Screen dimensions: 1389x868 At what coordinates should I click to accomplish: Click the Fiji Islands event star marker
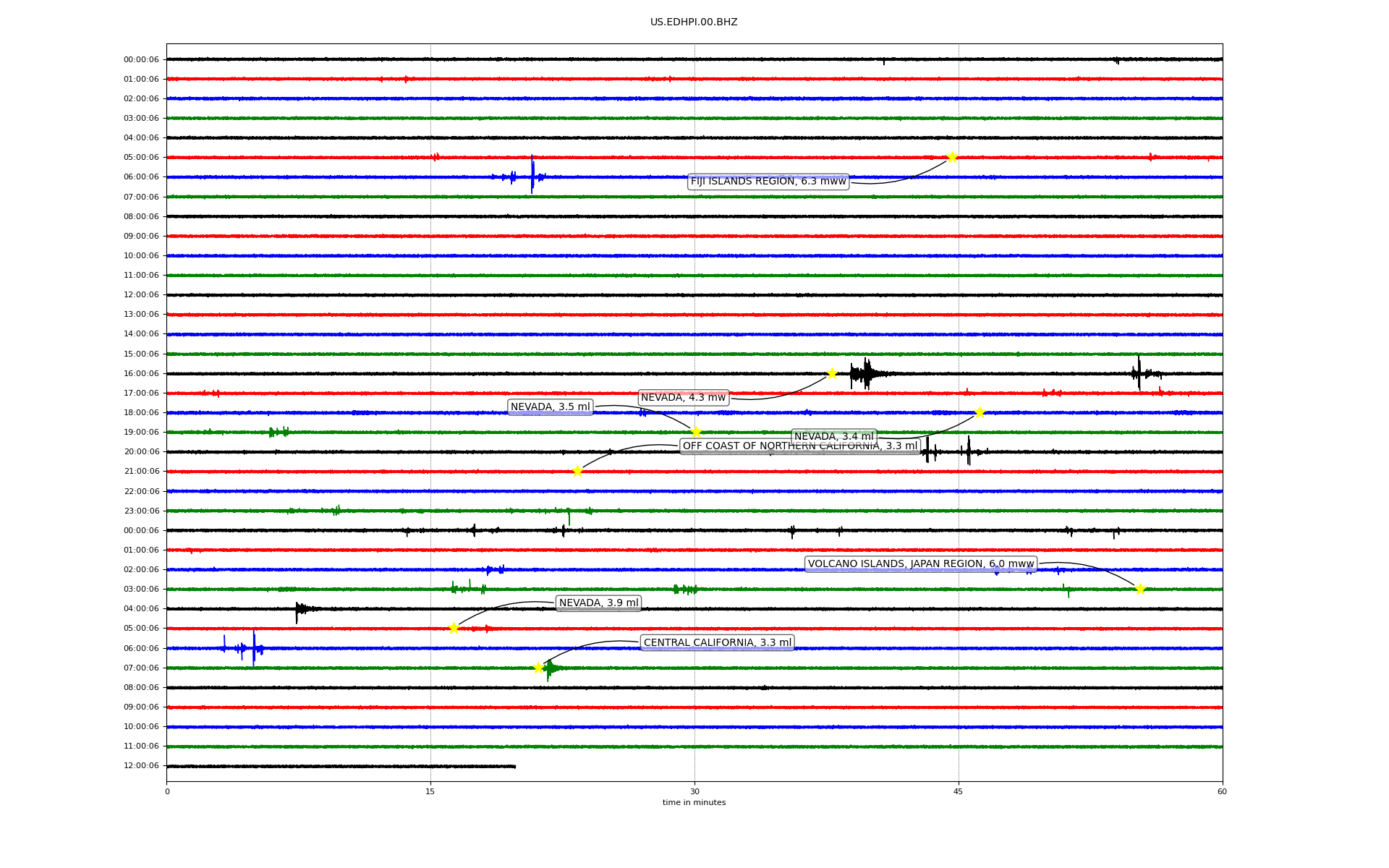(x=952, y=157)
